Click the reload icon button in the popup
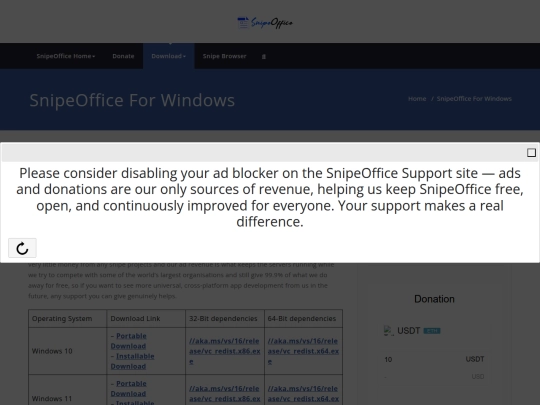 pos(22,248)
